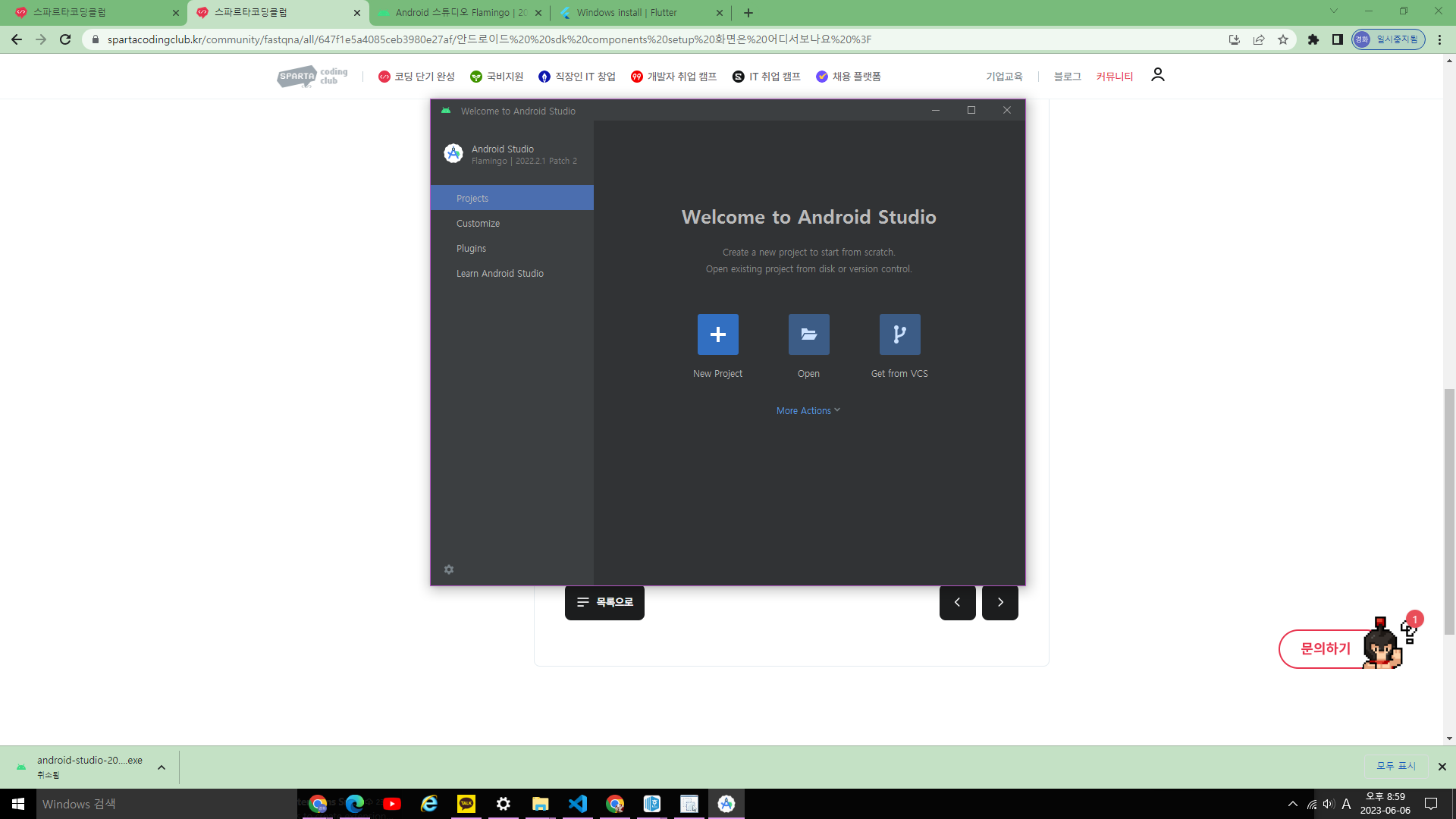Open the volume control in system tray

point(1329,804)
